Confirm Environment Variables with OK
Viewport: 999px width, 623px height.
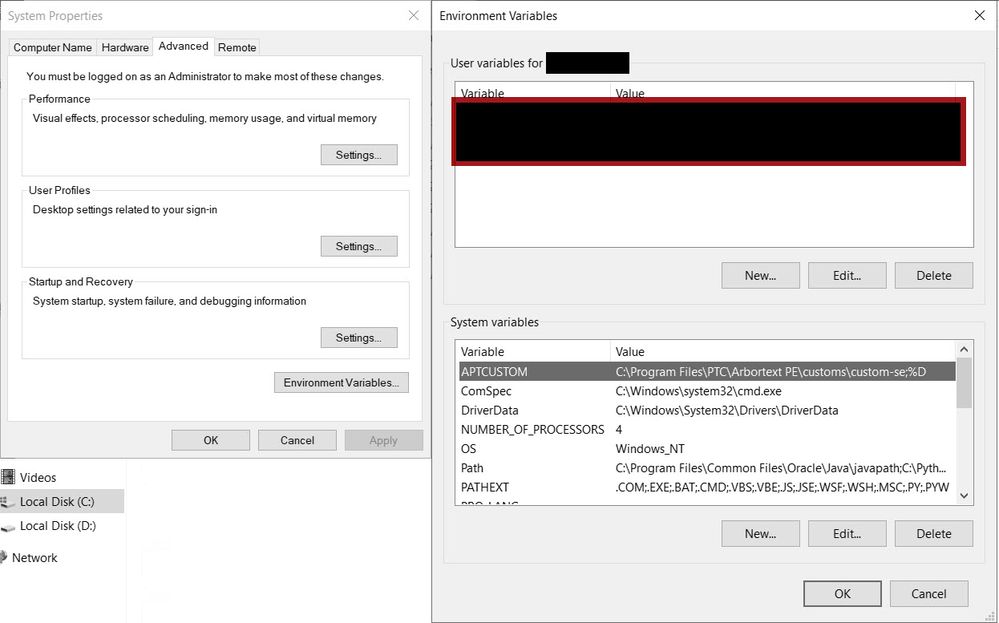tap(842, 593)
